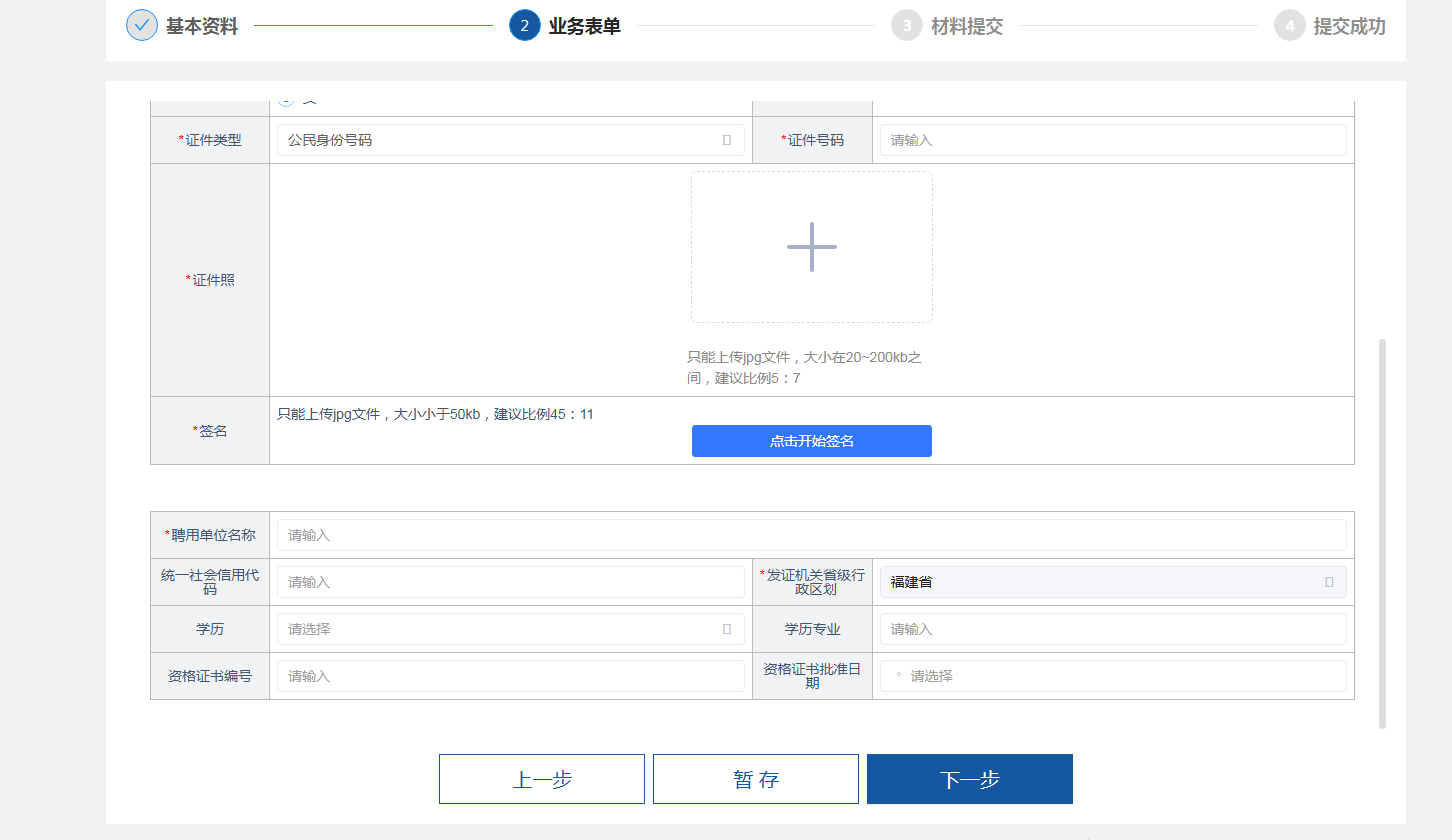Viewport: 1452px width, 840px height.
Task: Click 暂存 to save the draft
Action: coord(755,779)
